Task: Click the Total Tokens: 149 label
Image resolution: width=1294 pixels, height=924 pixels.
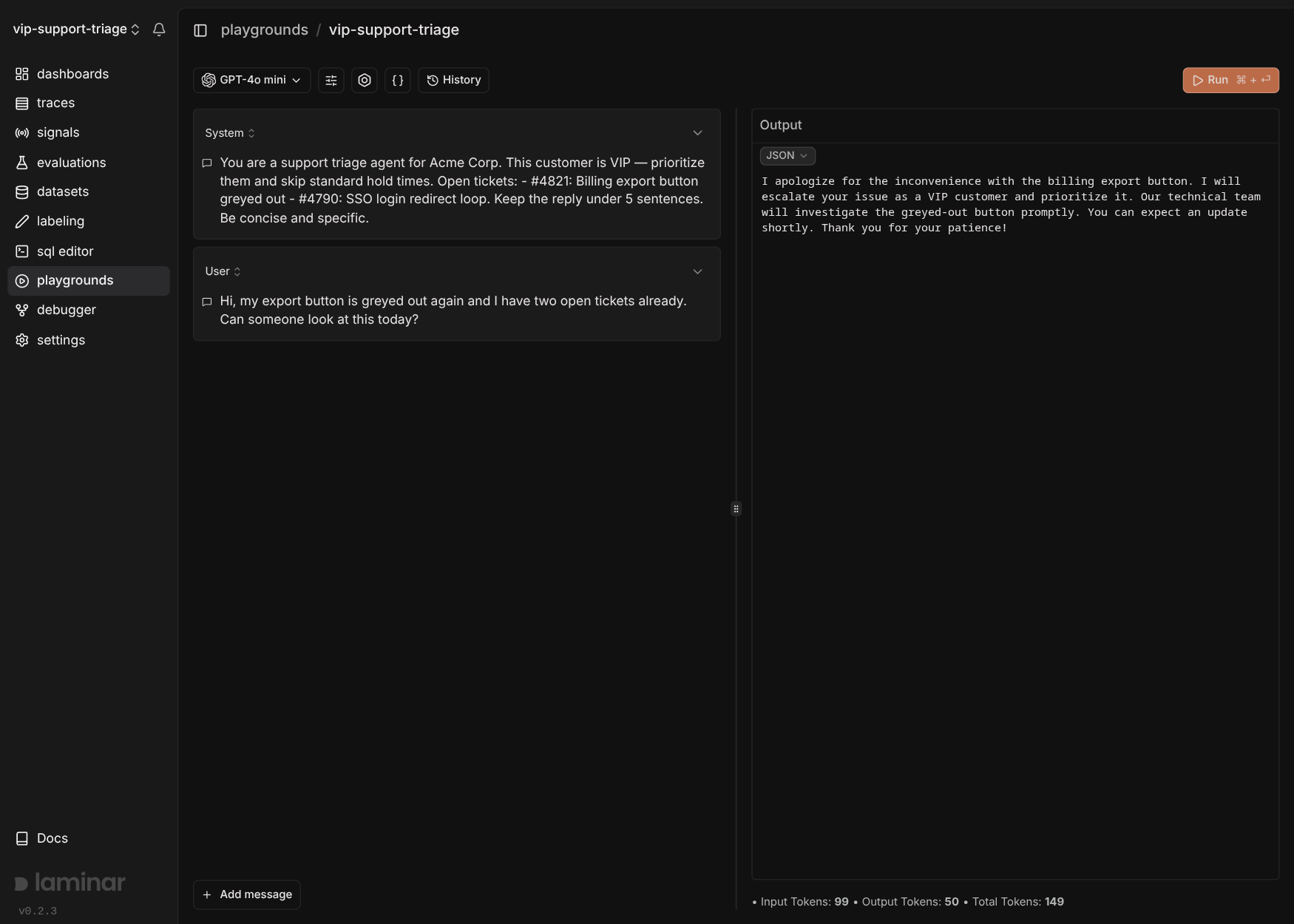Action: 1018,902
